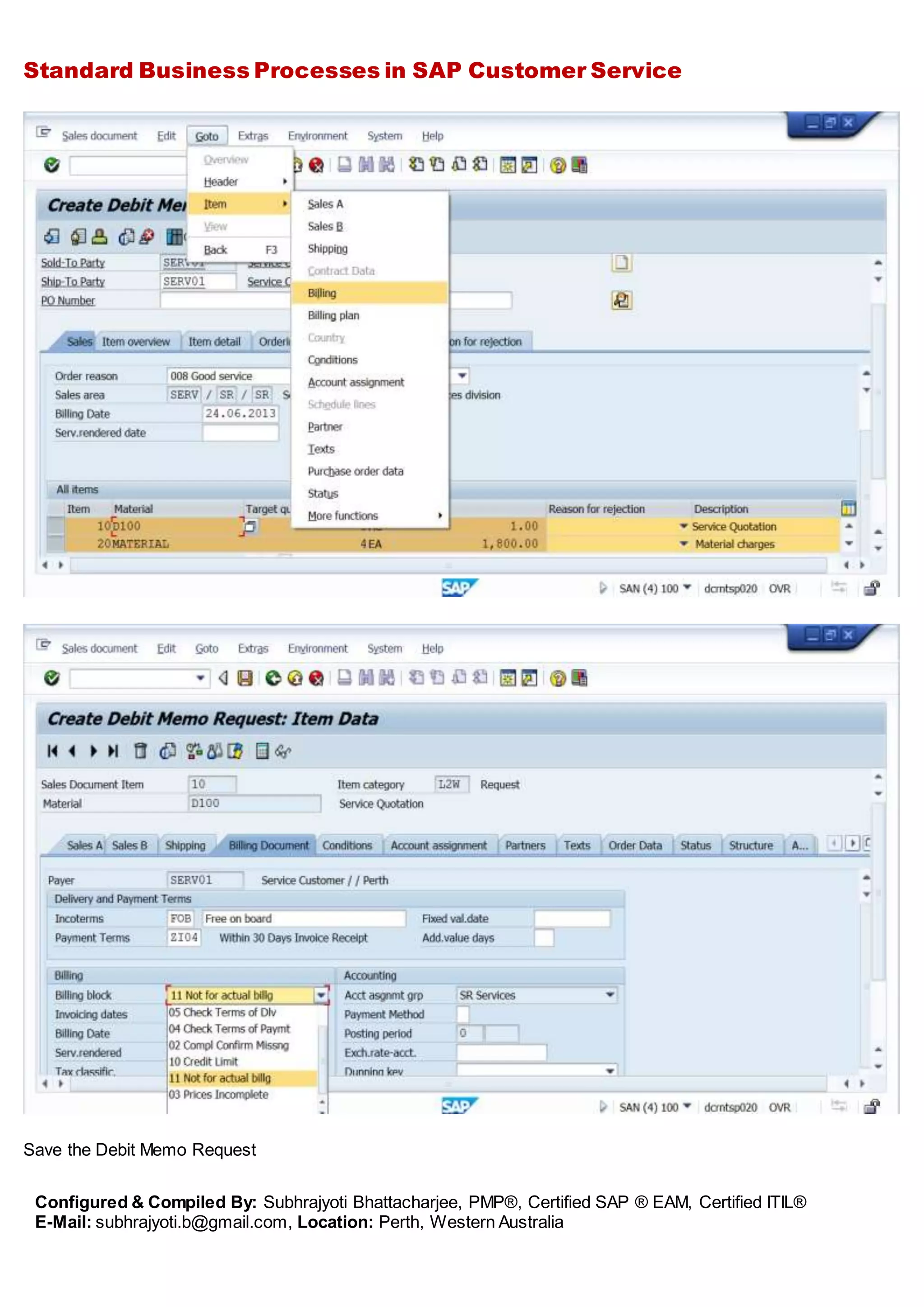Click the PO Number label link
This screenshot has width=924, height=1307.
pos(68,301)
